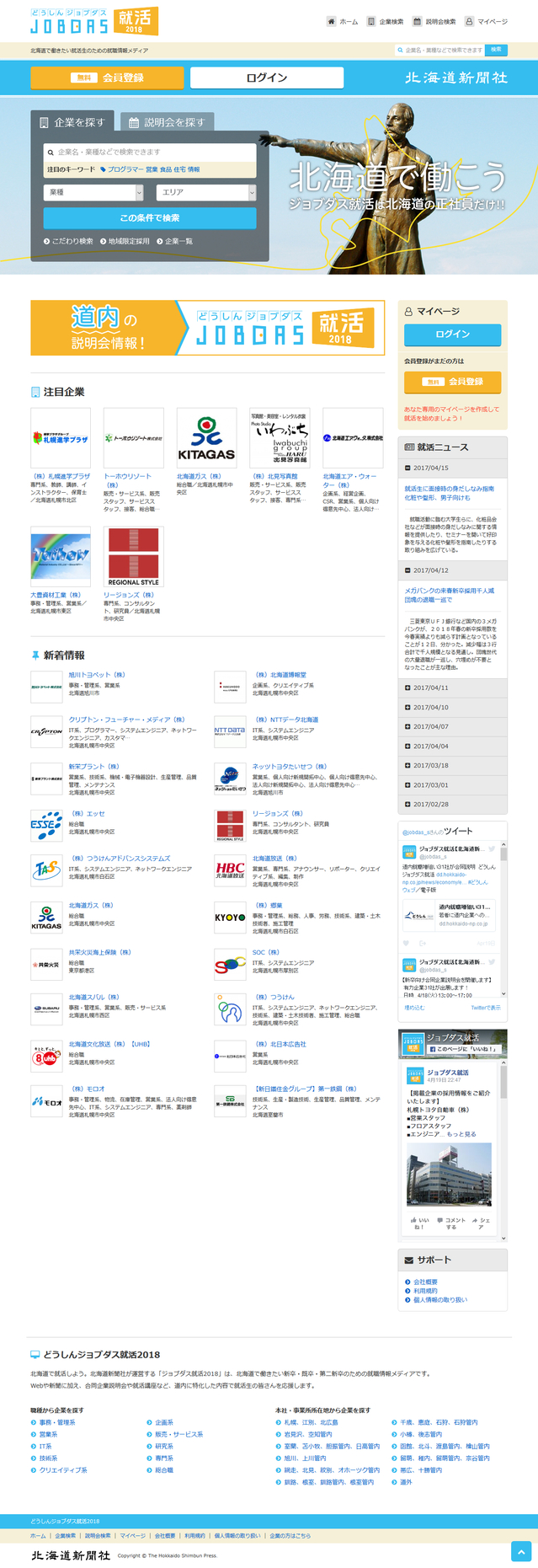Expand the 2017/04/11 news entry
Screen dimensions: 538x1568
point(453,688)
